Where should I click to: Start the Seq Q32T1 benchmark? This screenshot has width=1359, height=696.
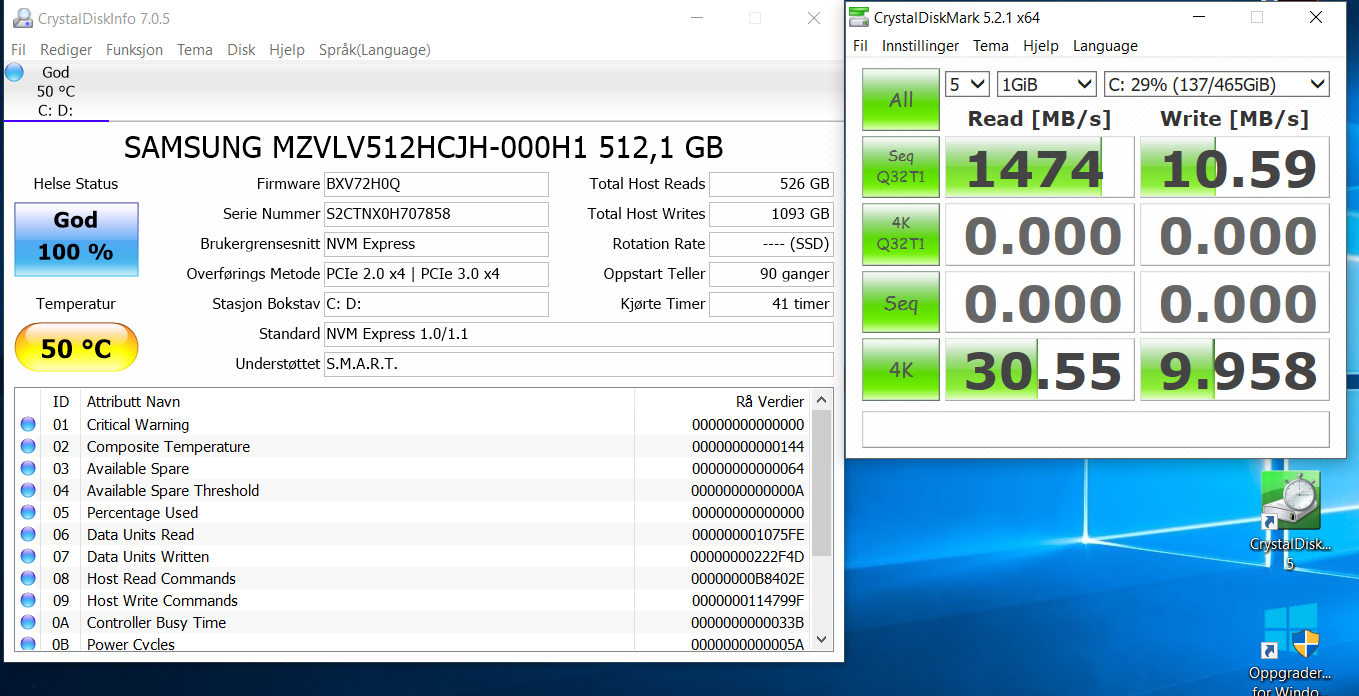(x=901, y=167)
